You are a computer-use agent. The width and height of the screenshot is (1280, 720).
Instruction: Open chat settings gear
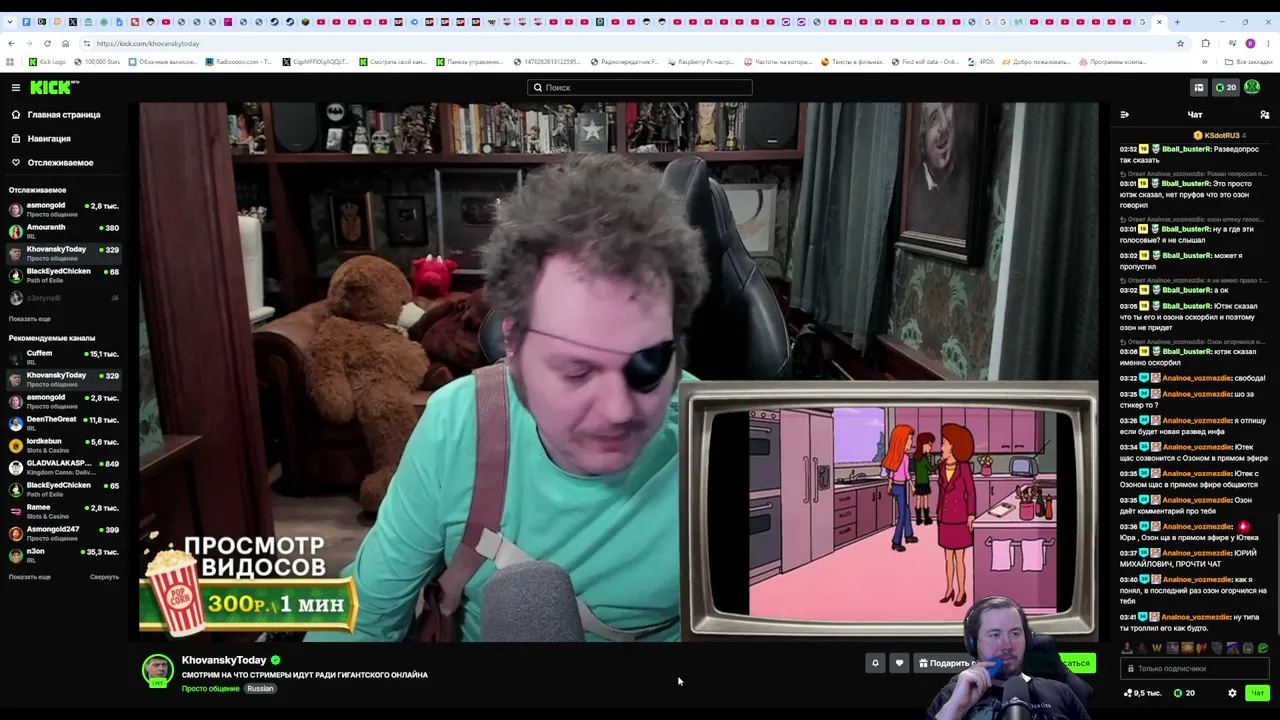[x=1232, y=693]
